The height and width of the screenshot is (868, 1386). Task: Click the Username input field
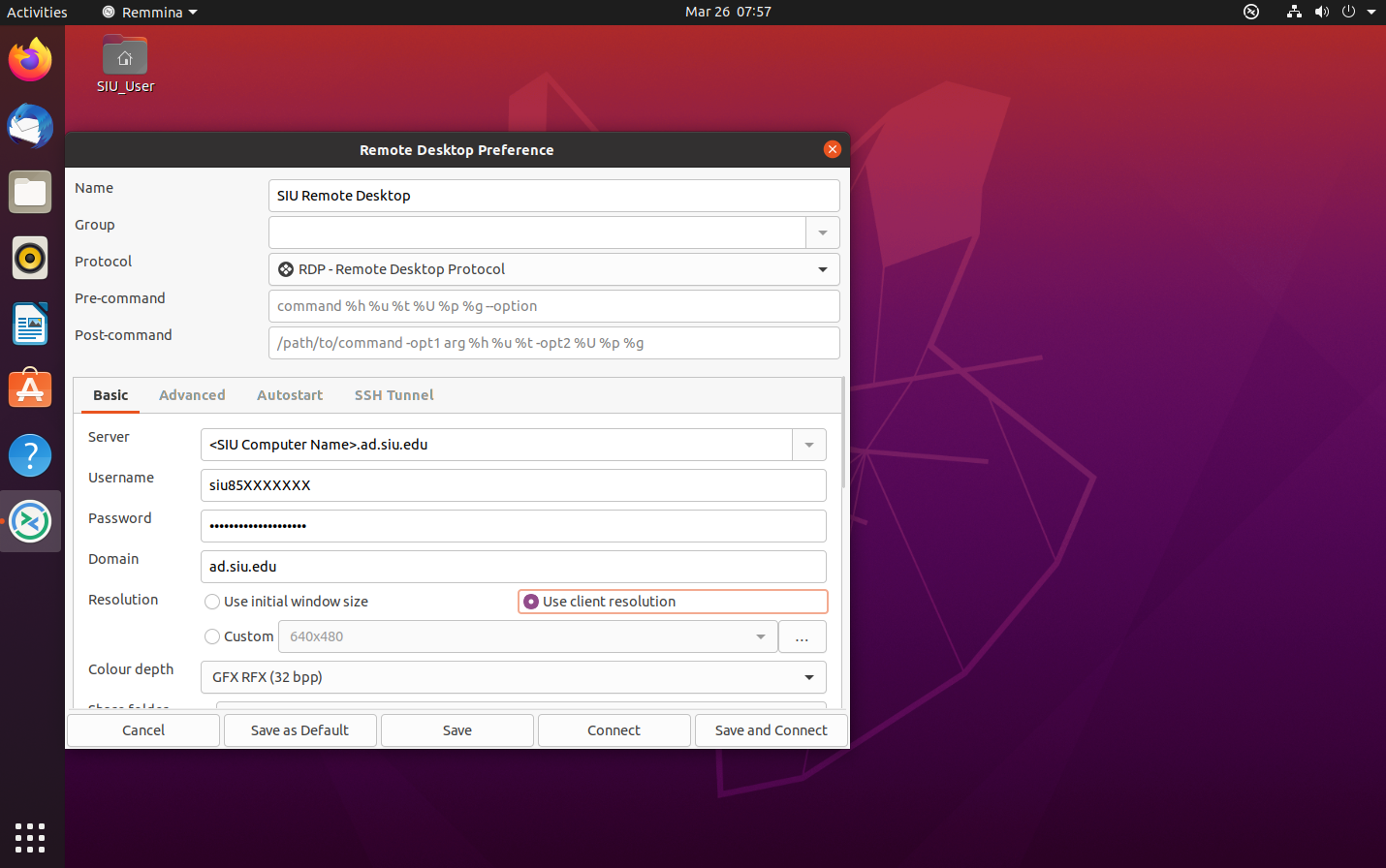tap(513, 485)
